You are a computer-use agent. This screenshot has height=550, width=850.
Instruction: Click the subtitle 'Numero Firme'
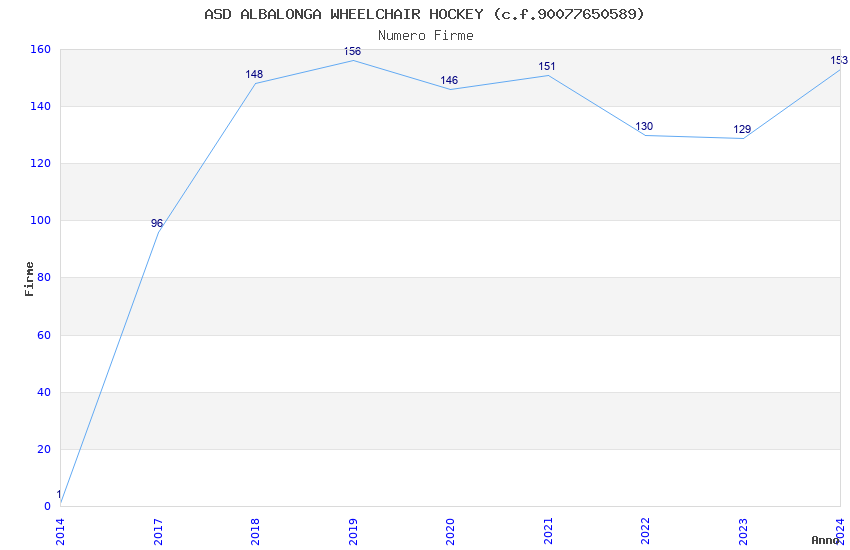[426, 35]
